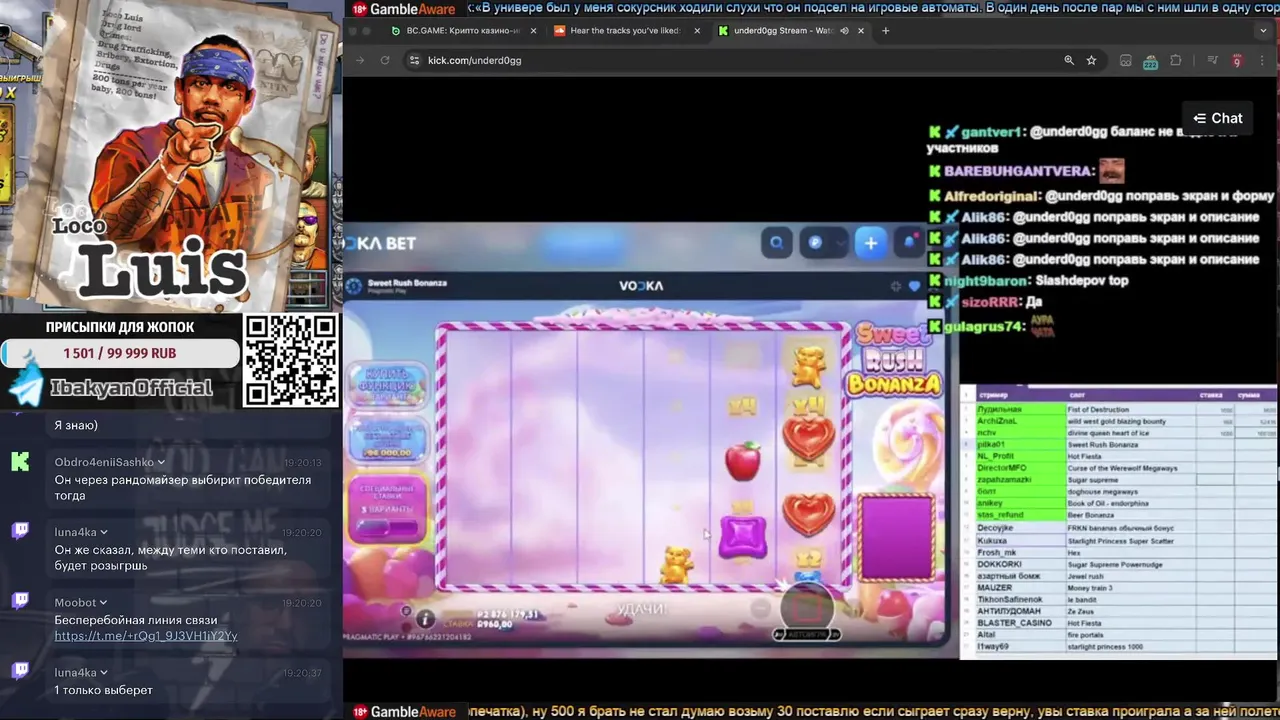Click username gantver1 in stream chat
The height and width of the screenshot is (720, 1280).
[991, 132]
